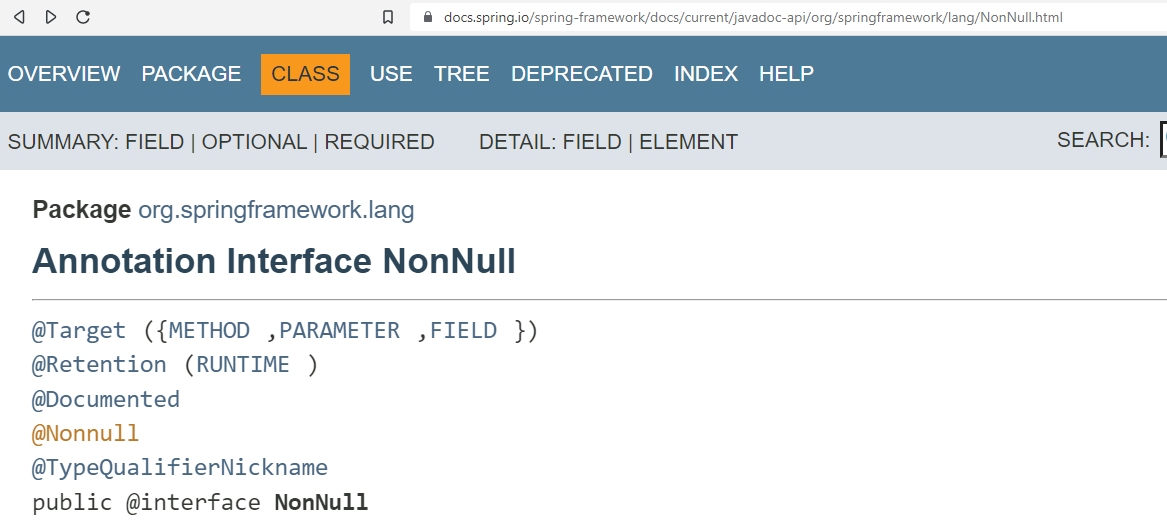Click the URL address bar
1167x532 pixels.
[x=789, y=17]
